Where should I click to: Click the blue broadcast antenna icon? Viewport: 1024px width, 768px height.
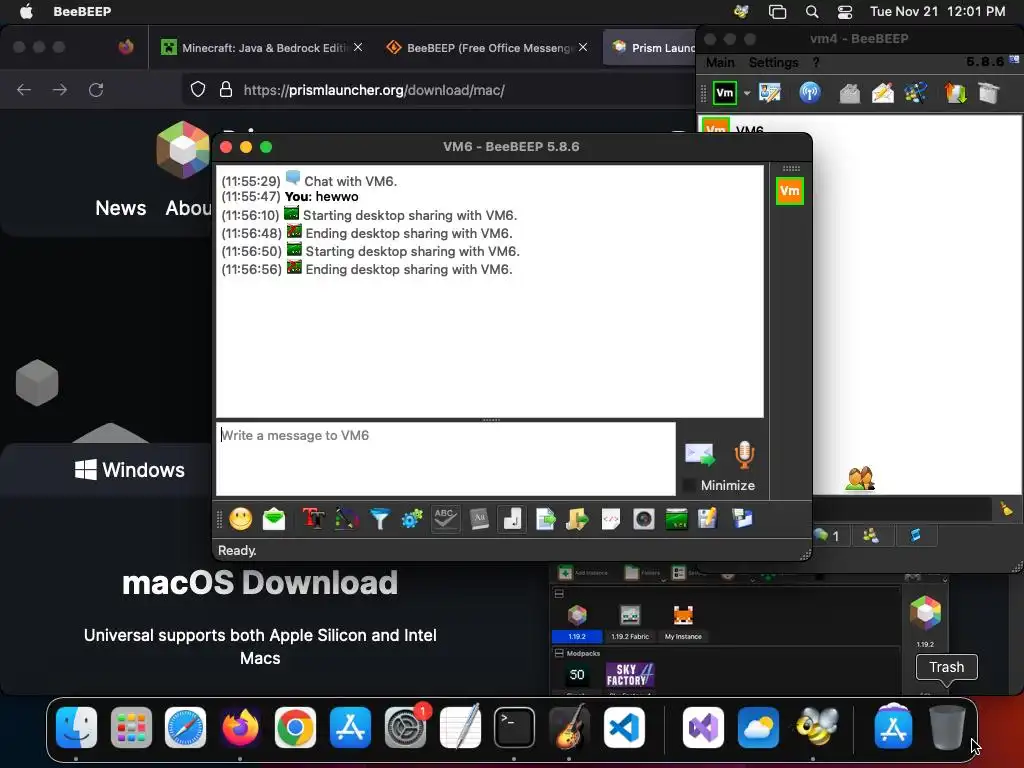click(x=810, y=93)
